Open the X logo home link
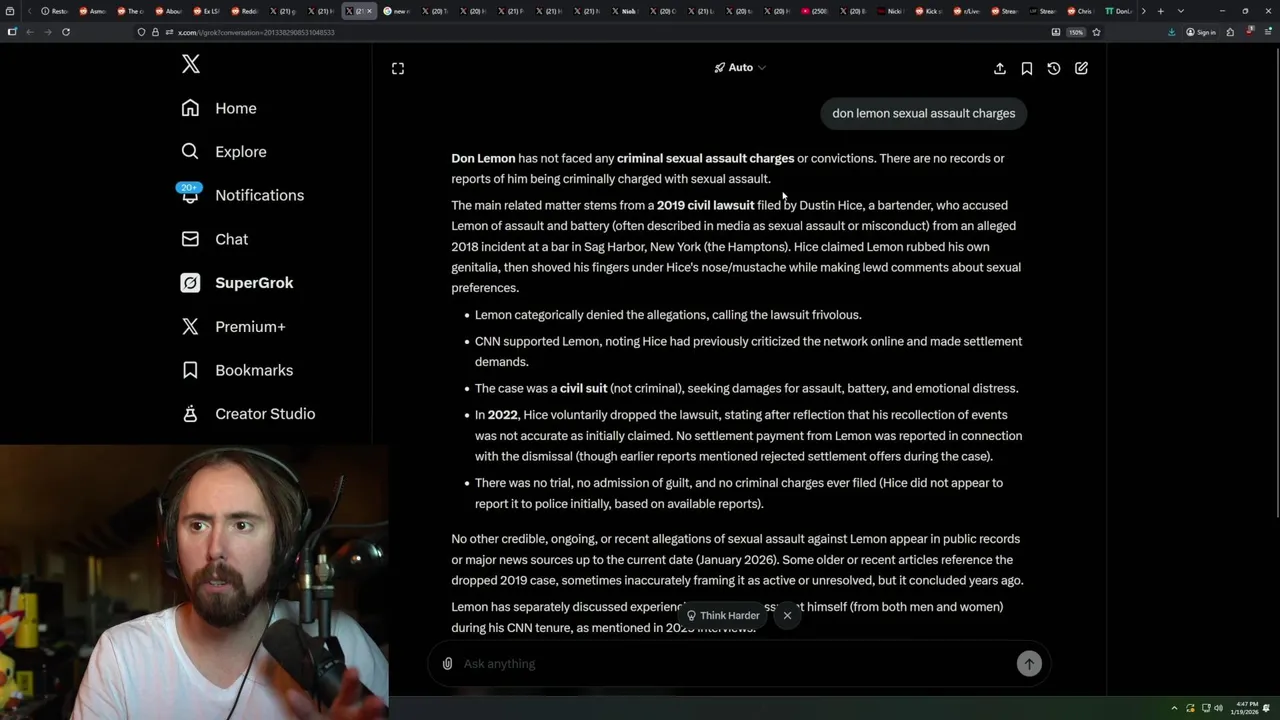The width and height of the screenshot is (1280, 720). (x=191, y=65)
